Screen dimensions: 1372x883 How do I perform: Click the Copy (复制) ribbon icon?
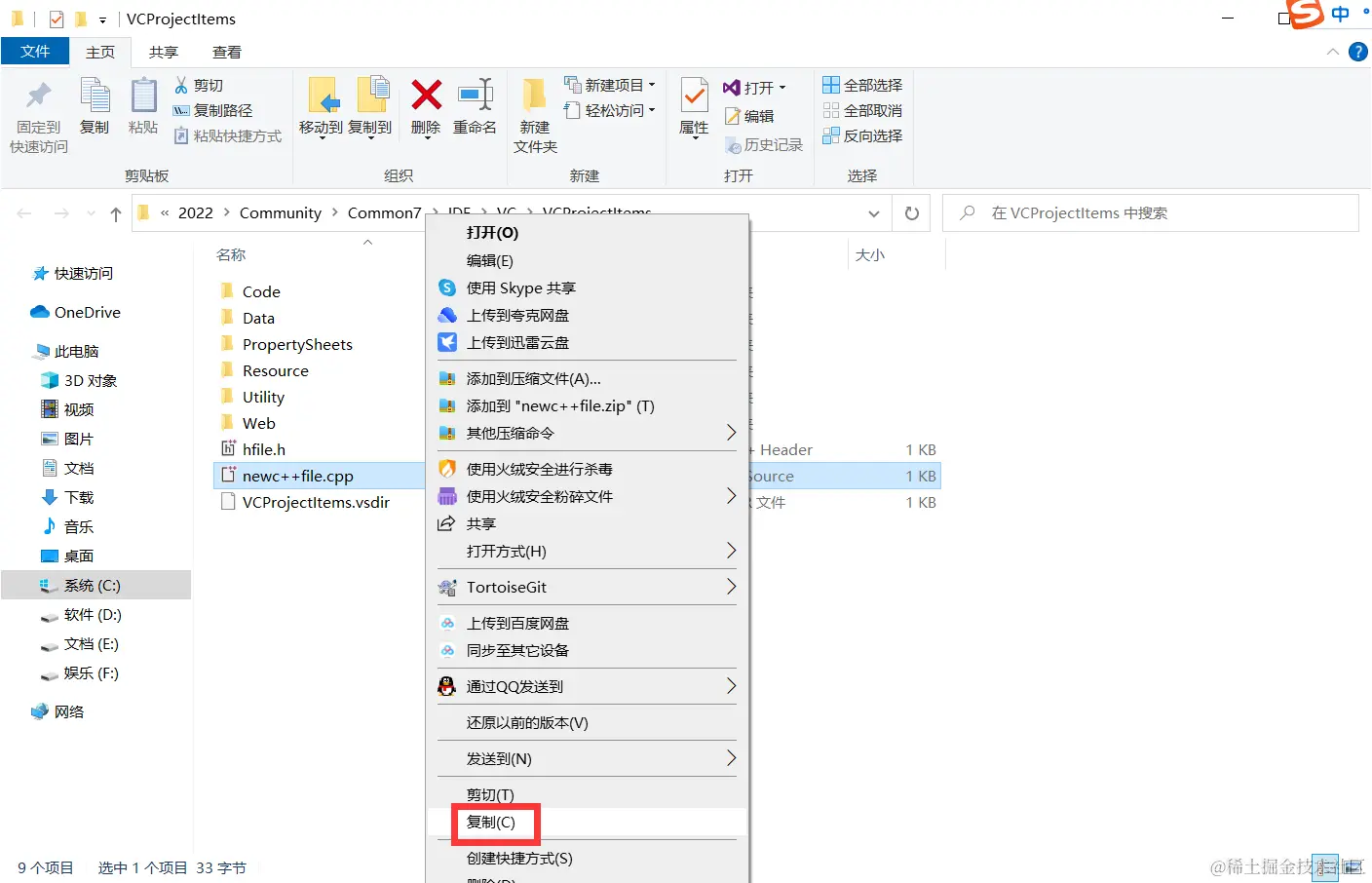(x=95, y=96)
